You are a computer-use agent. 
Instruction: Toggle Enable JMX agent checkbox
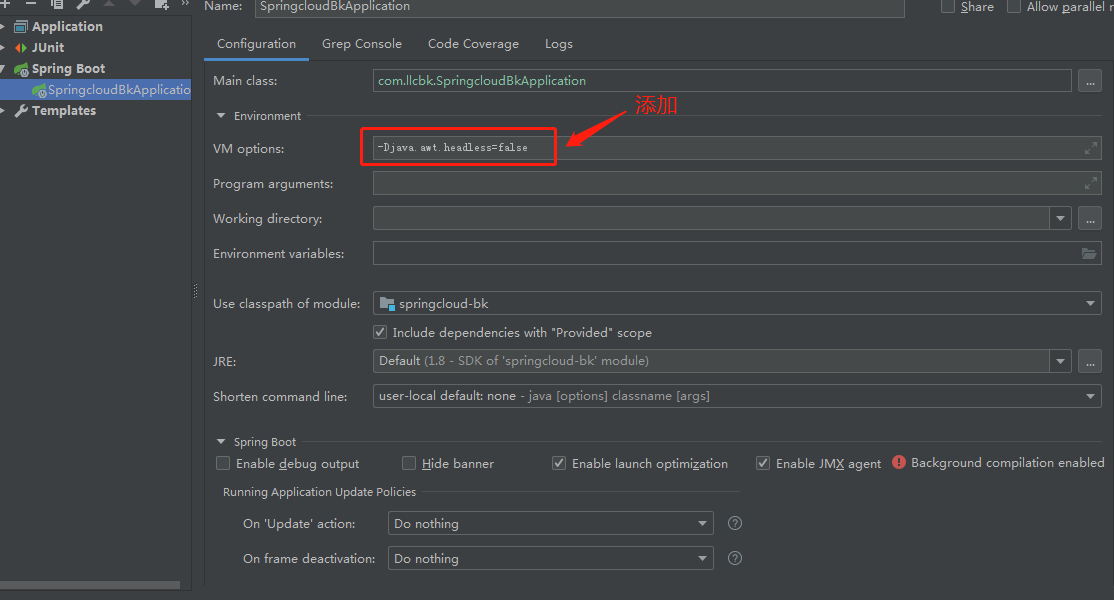(x=763, y=464)
